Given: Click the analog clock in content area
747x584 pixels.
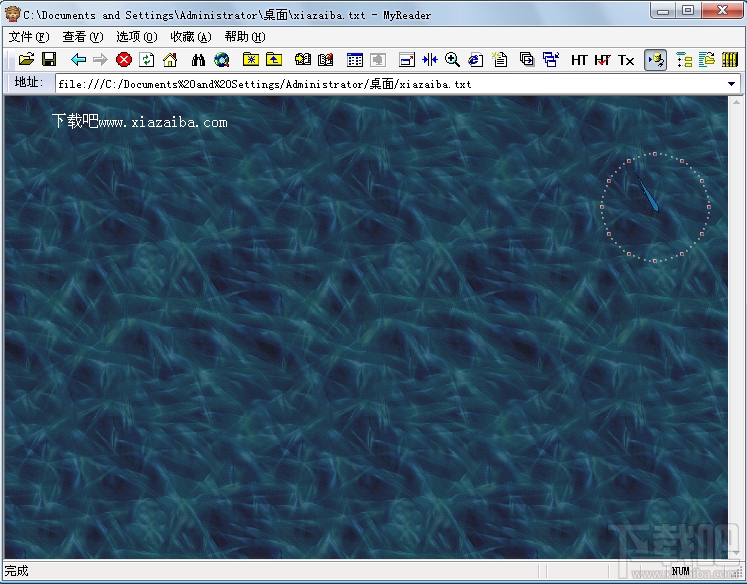Looking at the screenshot, I should [655, 207].
